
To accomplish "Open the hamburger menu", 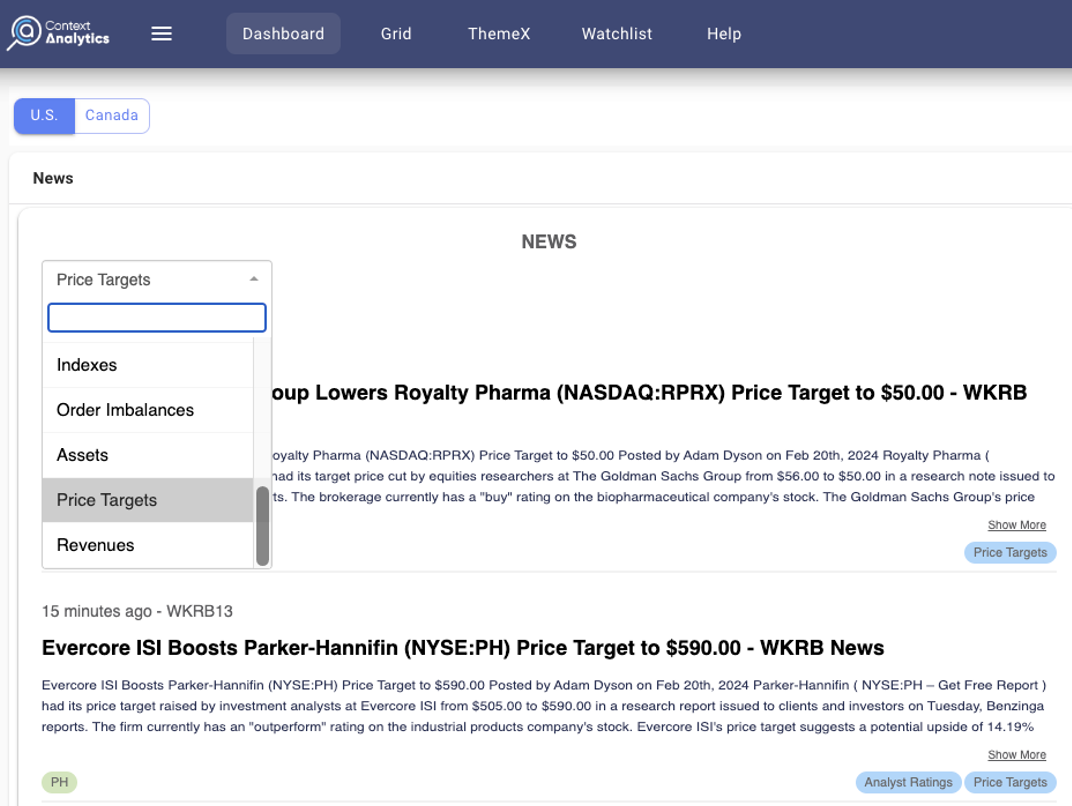I will pyautogui.click(x=161, y=34).
